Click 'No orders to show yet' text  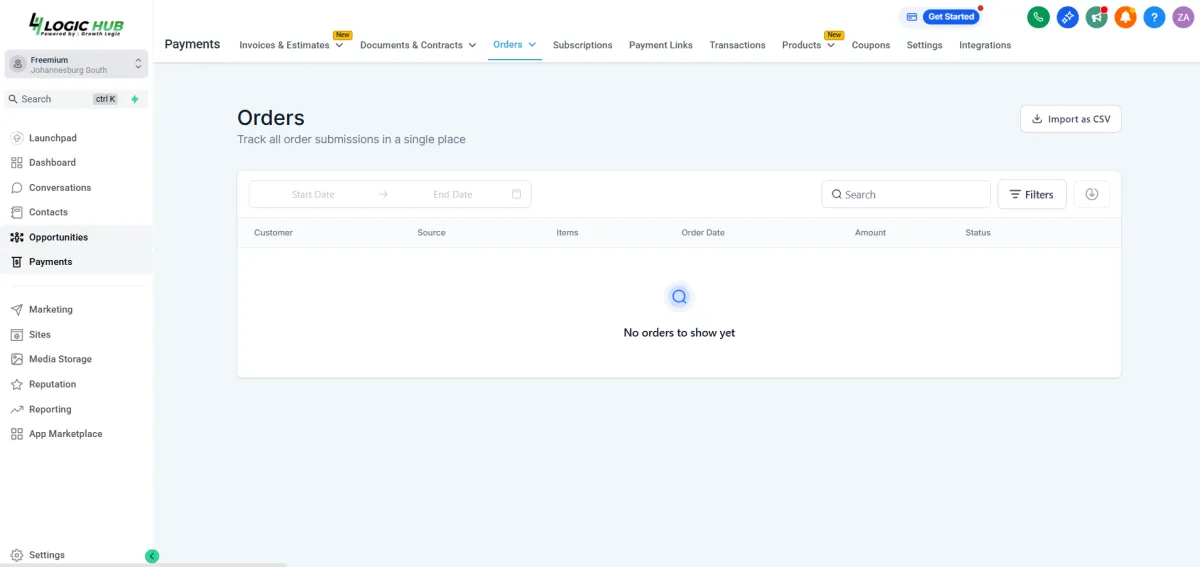tap(679, 333)
